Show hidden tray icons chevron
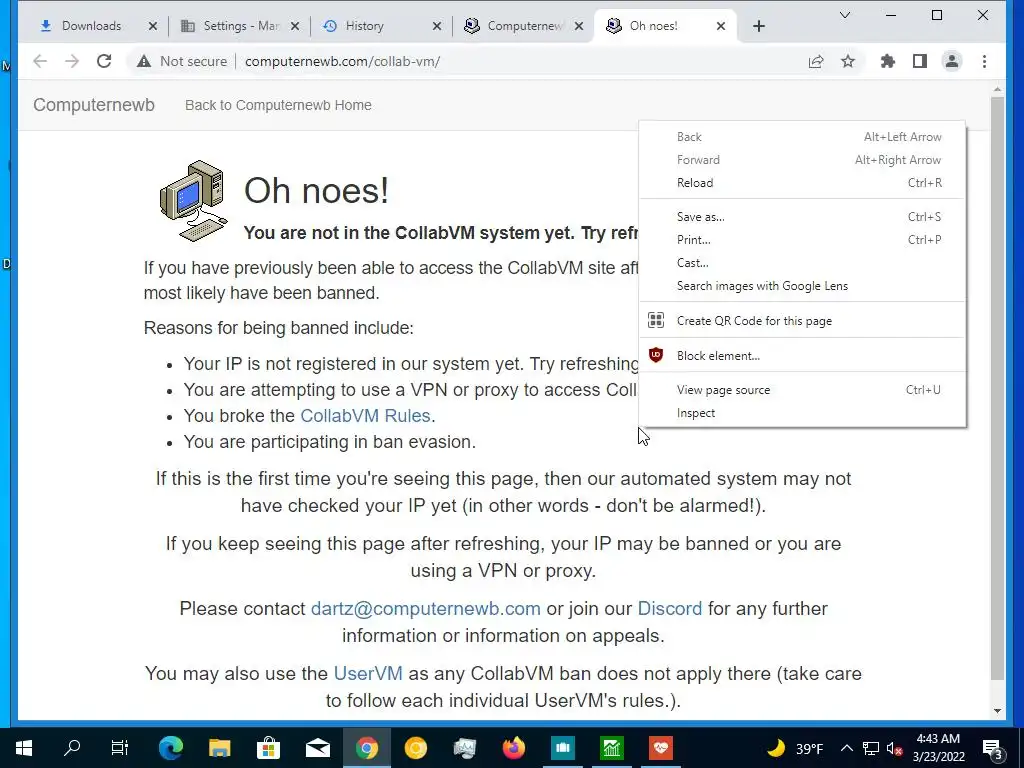This screenshot has width=1024, height=768. (x=846, y=748)
